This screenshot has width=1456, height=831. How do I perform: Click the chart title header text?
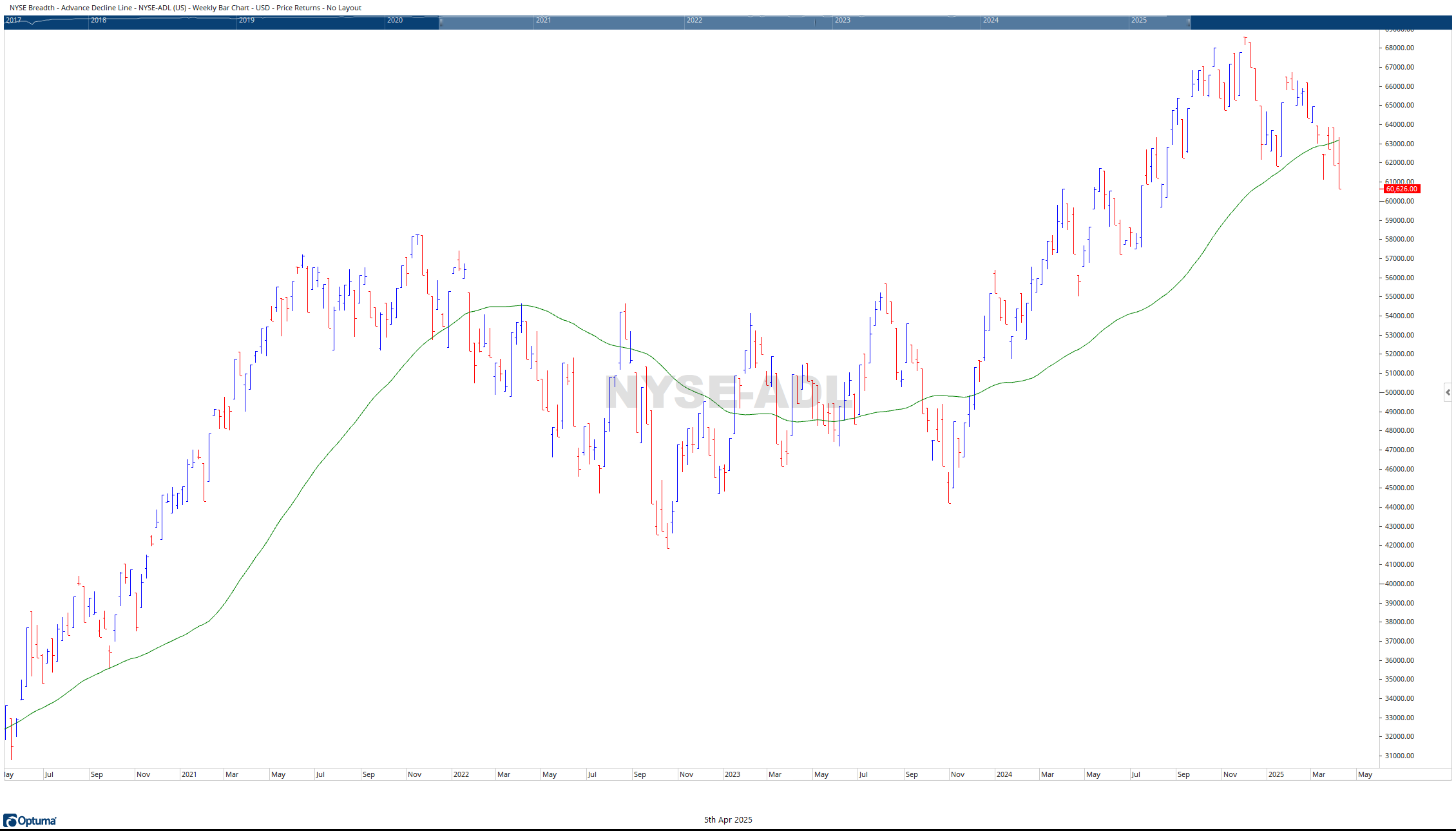click(x=186, y=8)
